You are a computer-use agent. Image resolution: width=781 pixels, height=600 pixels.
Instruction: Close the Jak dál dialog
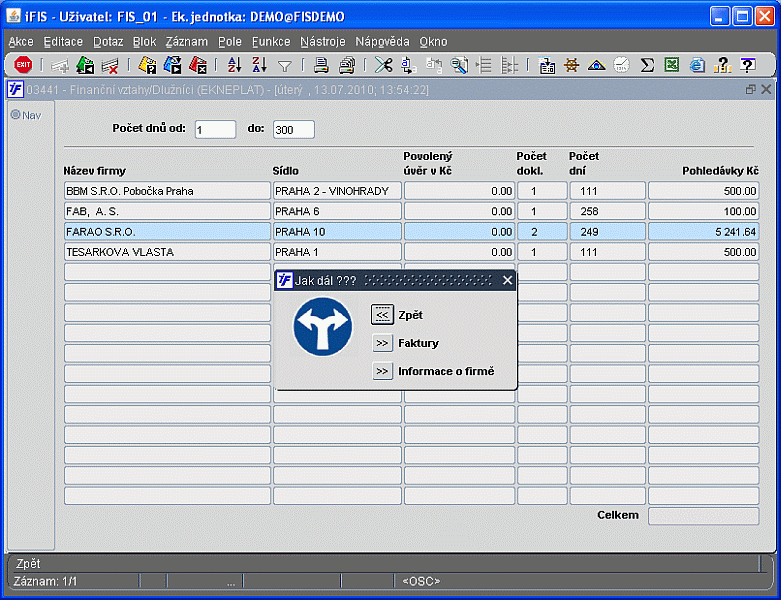[x=507, y=281]
